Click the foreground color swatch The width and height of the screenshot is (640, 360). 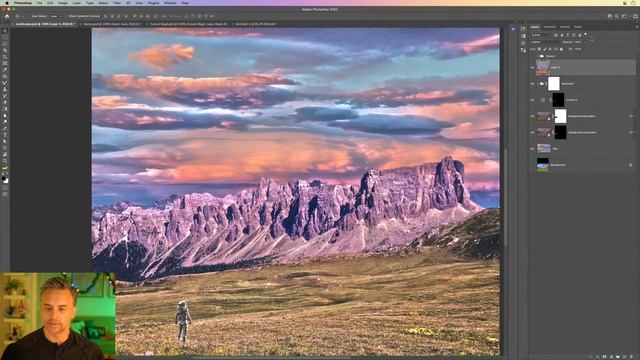click(4, 178)
